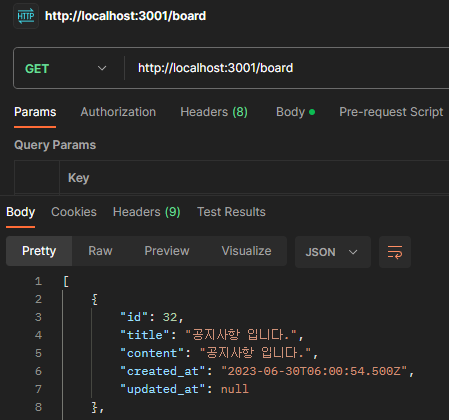Image resolution: width=449 pixels, height=420 pixels.
Task: Click the request title http://localhost:3001/board
Action: pyautogui.click(x=125, y=16)
